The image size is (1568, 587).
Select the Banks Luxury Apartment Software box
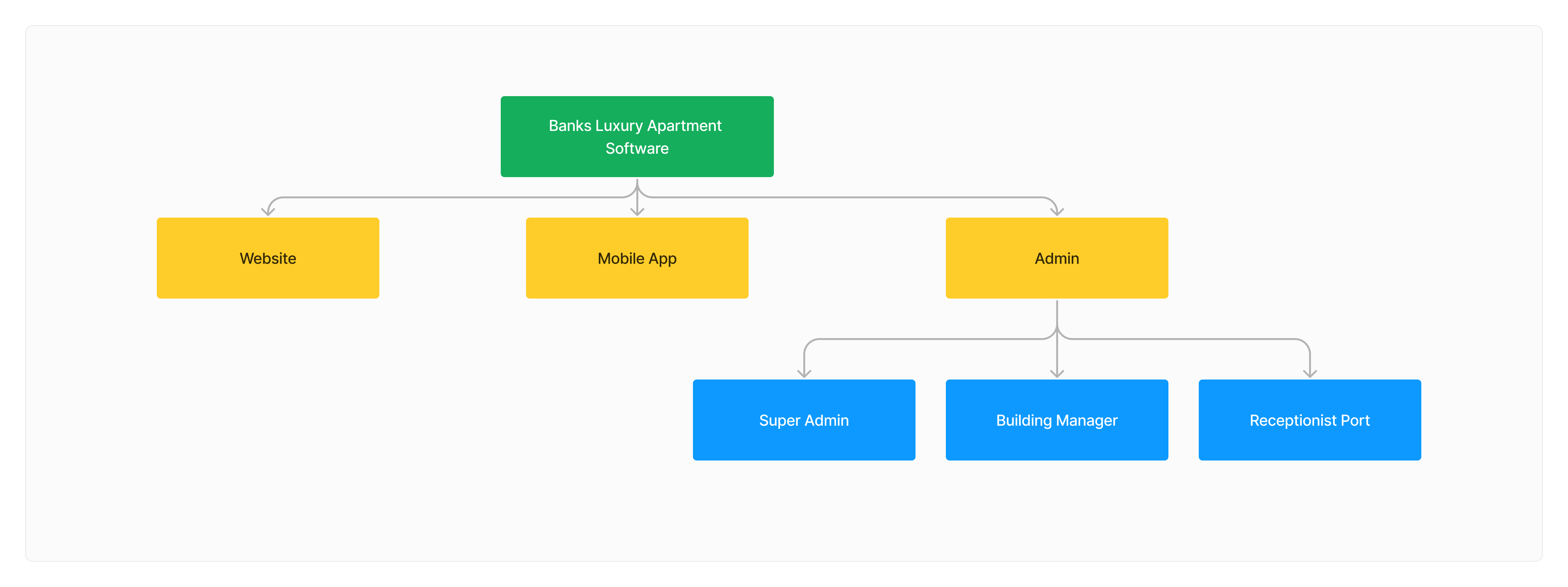637,136
